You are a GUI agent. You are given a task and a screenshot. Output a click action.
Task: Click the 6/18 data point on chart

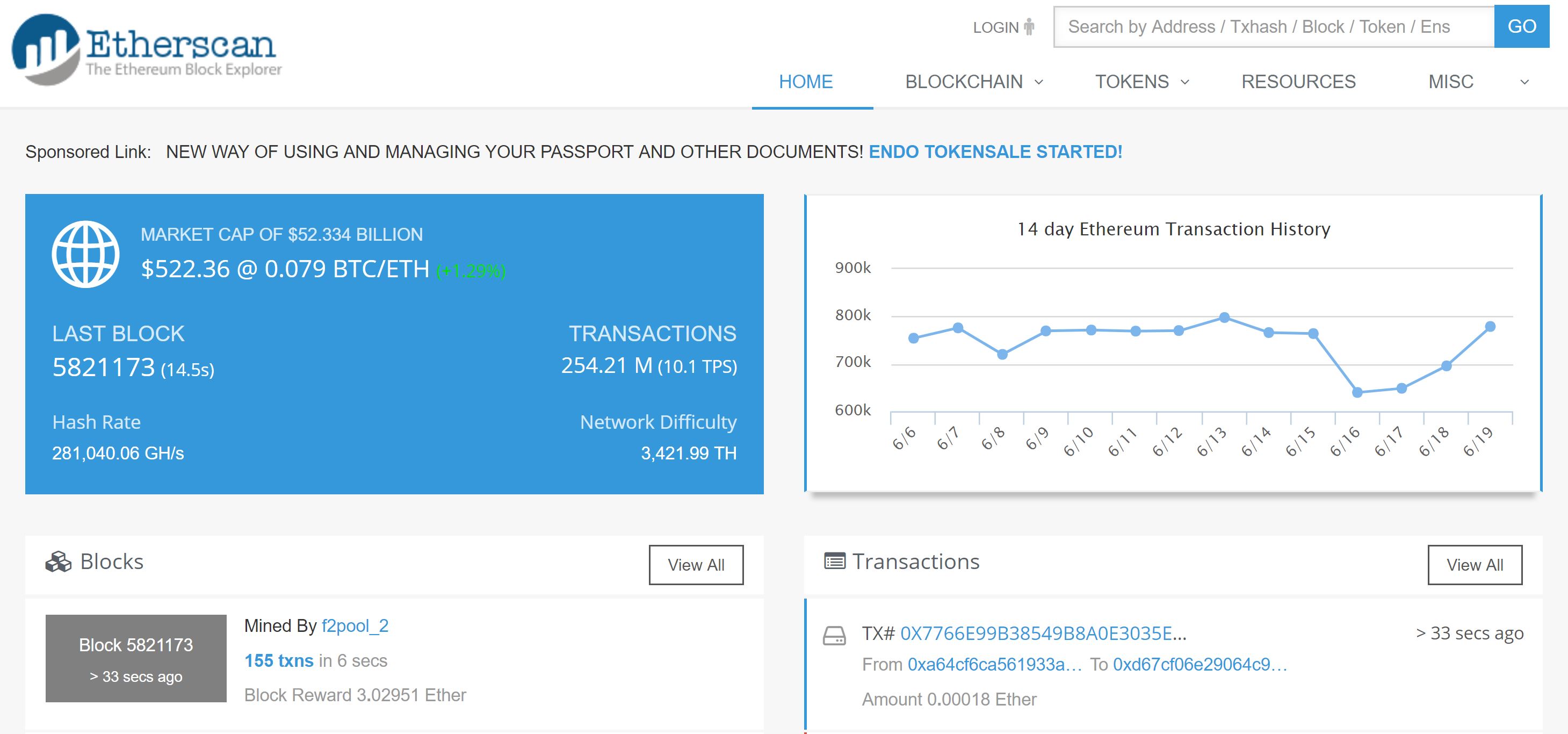pyautogui.click(x=1446, y=365)
